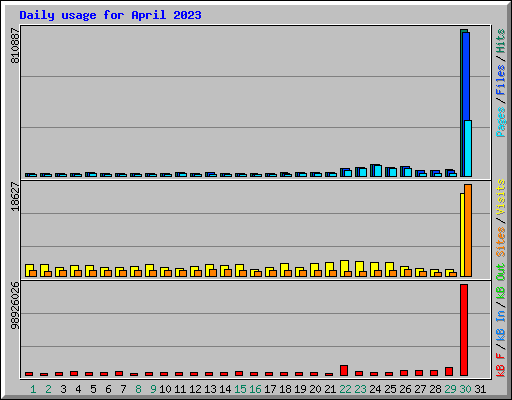Click day 19 on the x-axis

click(300, 389)
